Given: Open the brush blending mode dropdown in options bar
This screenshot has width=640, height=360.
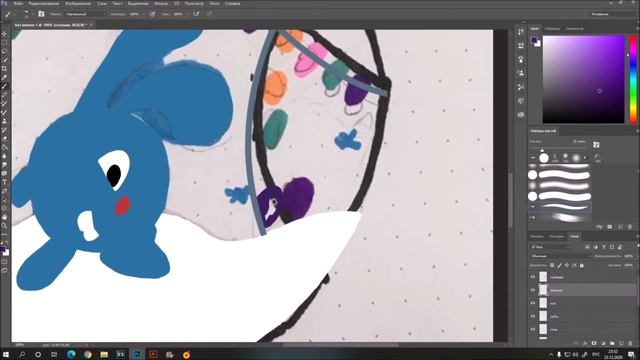Looking at the screenshot, I should (84, 14).
